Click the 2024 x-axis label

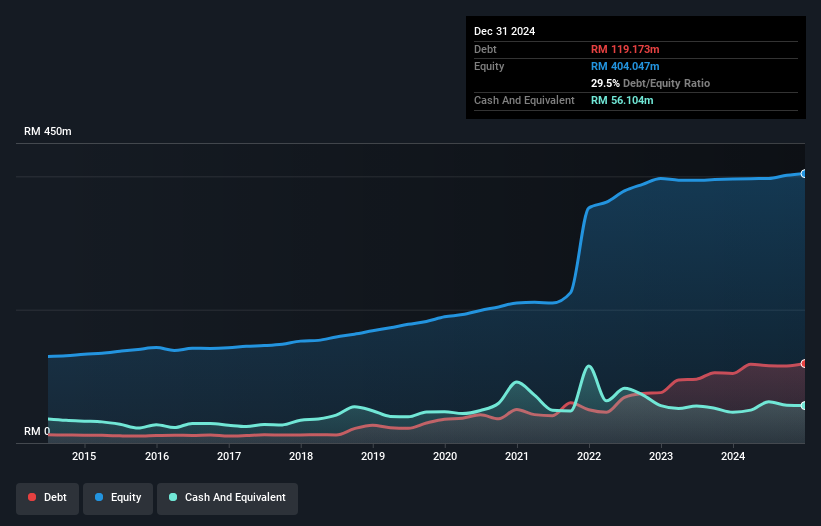(x=733, y=456)
